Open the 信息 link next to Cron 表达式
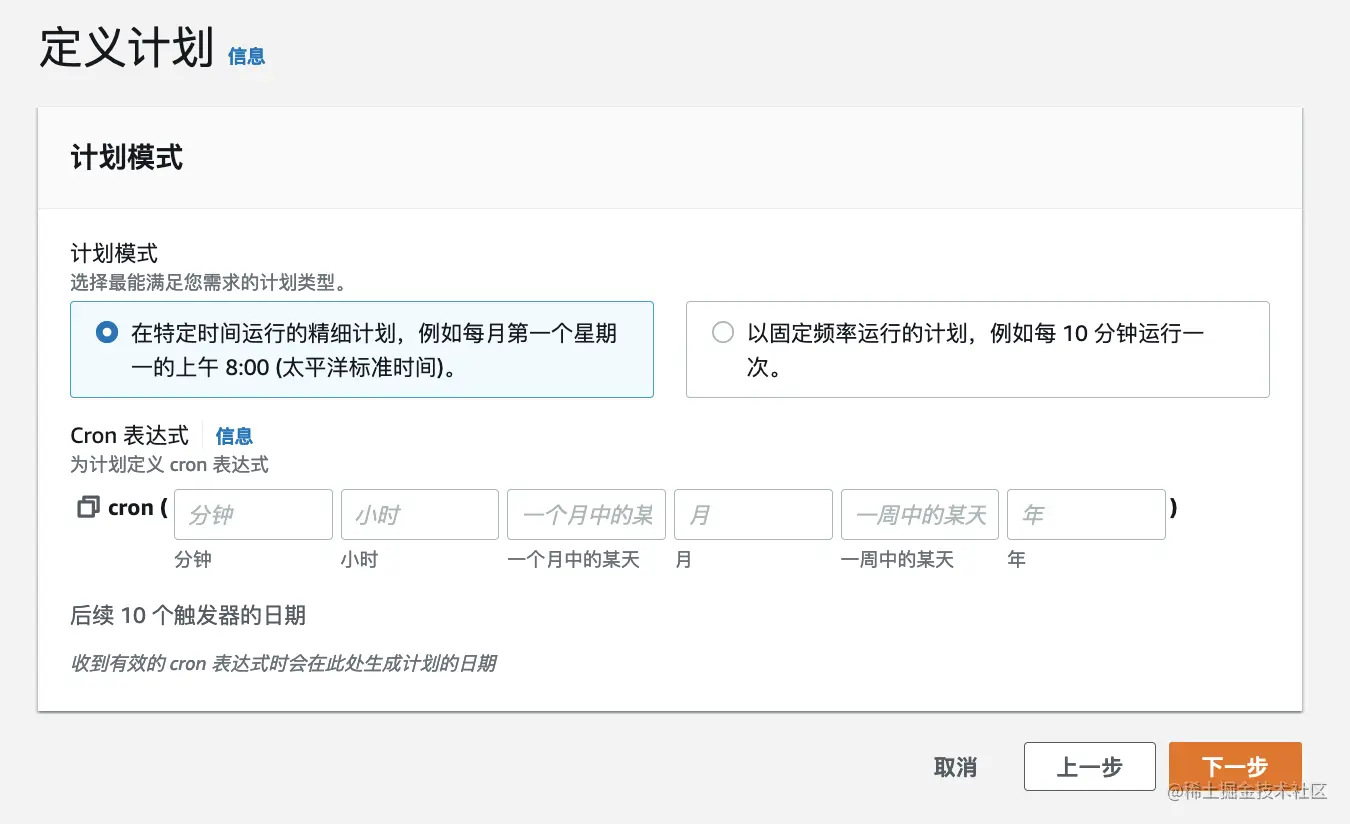This screenshot has height=824, width=1350. point(234,436)
